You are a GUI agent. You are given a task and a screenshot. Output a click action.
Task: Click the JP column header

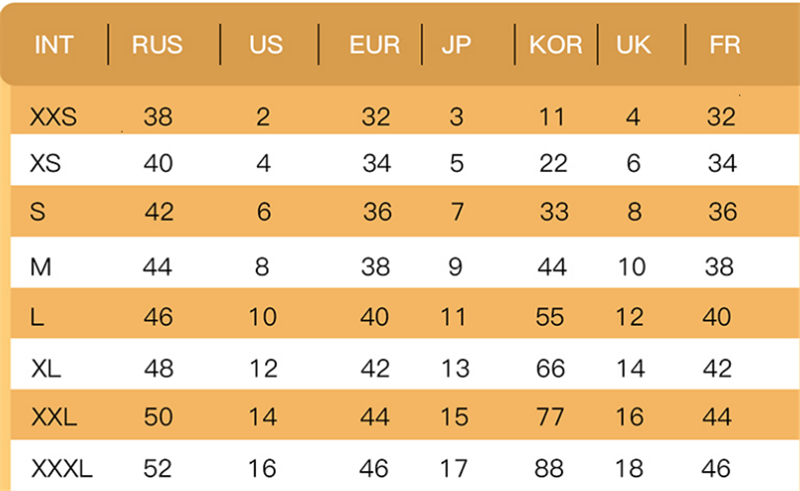click(457, 45)
